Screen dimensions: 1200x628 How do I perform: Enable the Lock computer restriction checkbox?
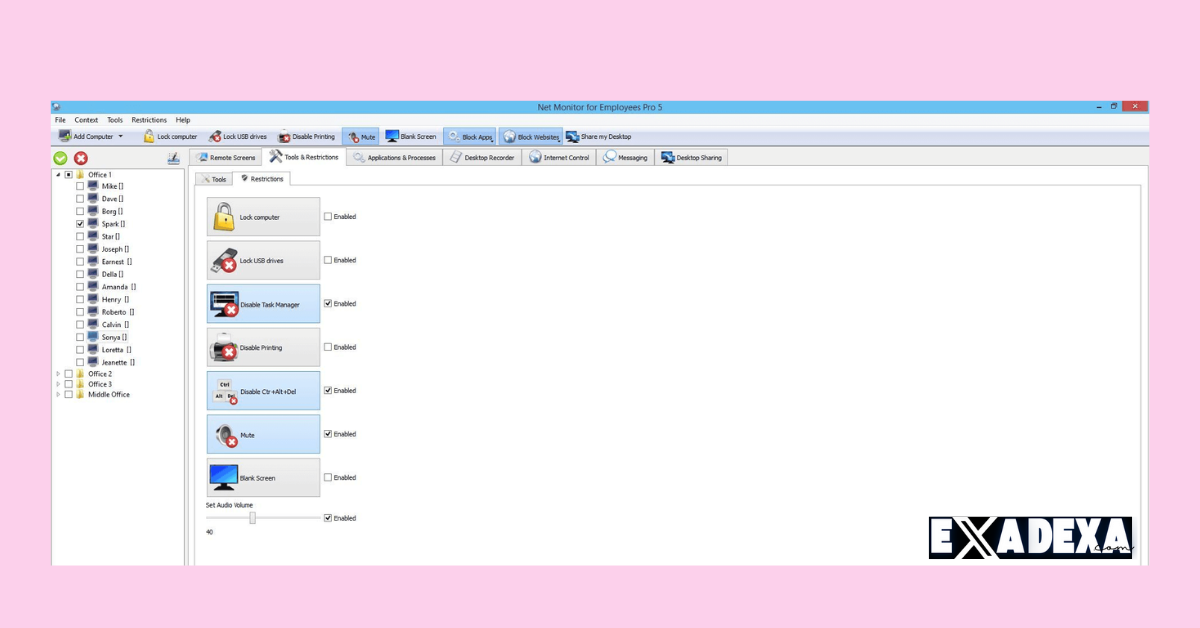[328, 216]
